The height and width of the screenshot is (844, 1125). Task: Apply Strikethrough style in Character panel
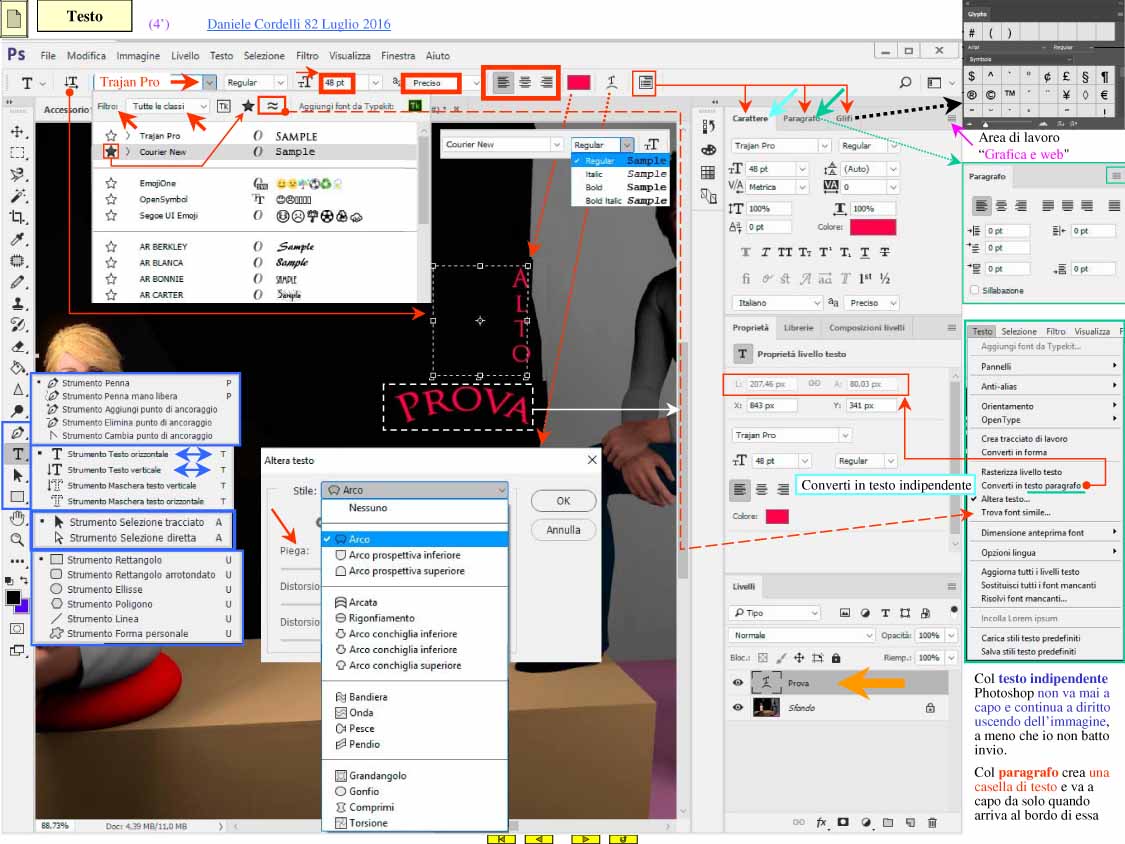coord(885,253)
